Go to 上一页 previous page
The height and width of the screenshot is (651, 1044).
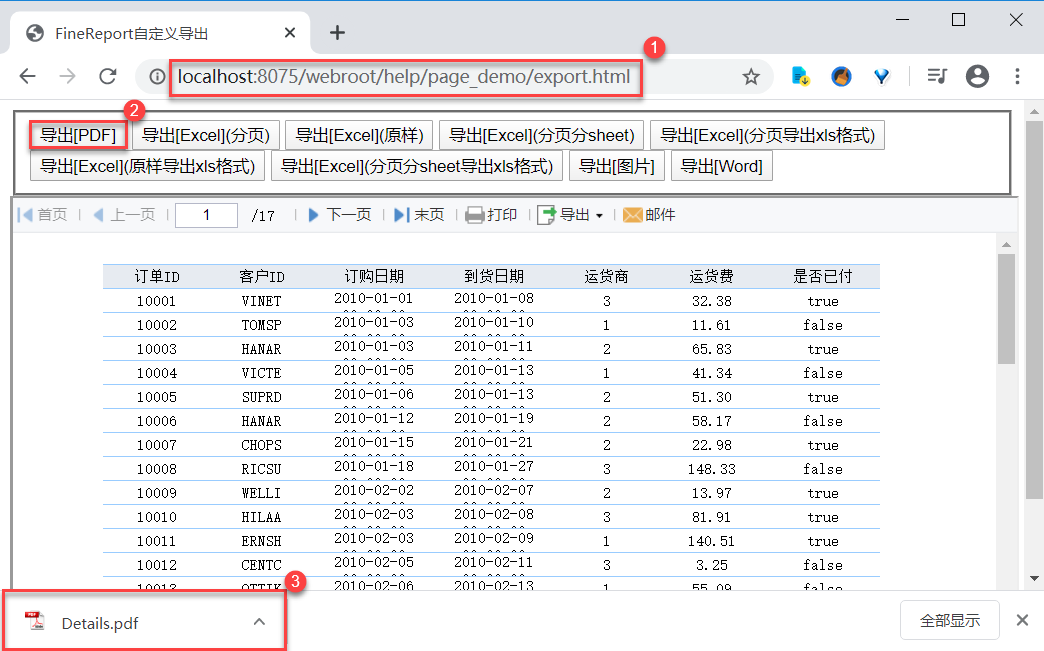point(125,215)
